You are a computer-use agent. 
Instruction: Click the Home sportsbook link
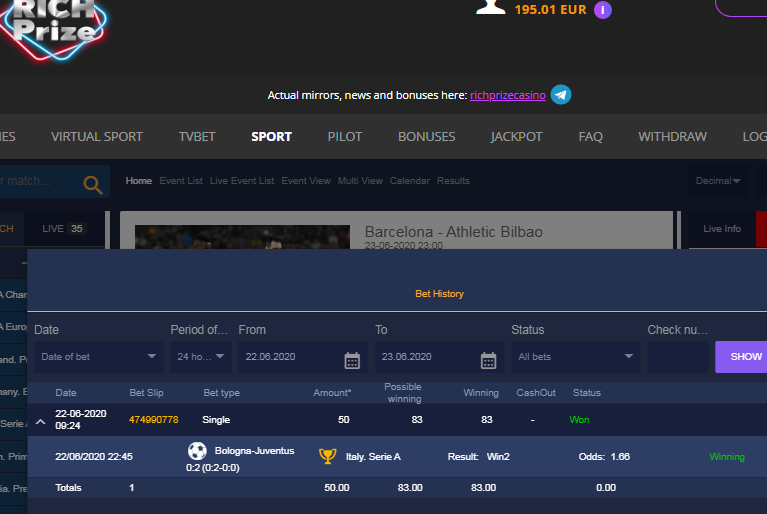138,181
